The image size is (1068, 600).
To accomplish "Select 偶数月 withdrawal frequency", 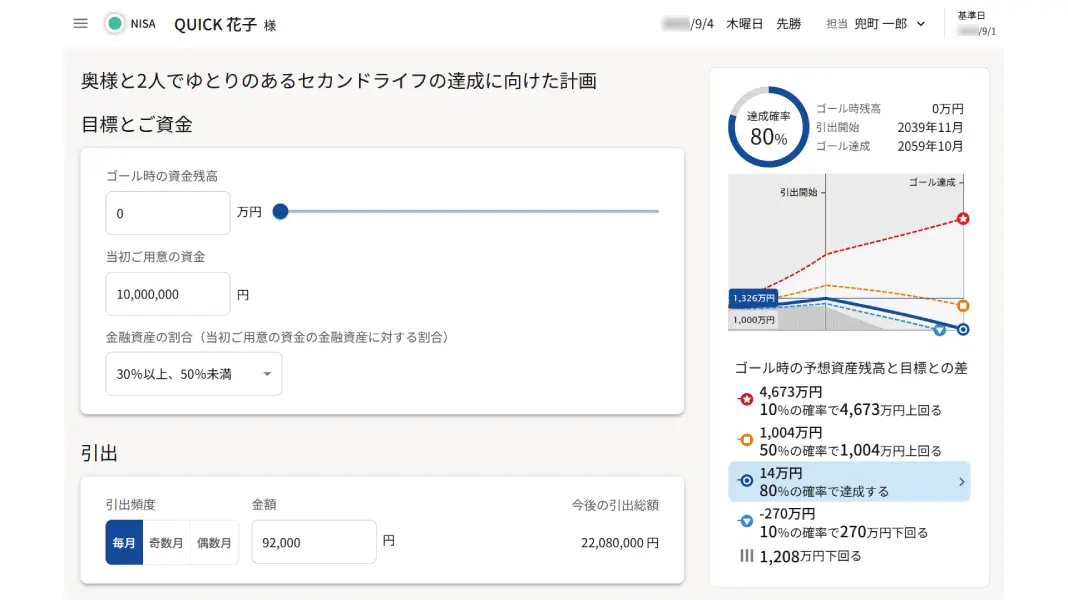I will coord(214,543).
